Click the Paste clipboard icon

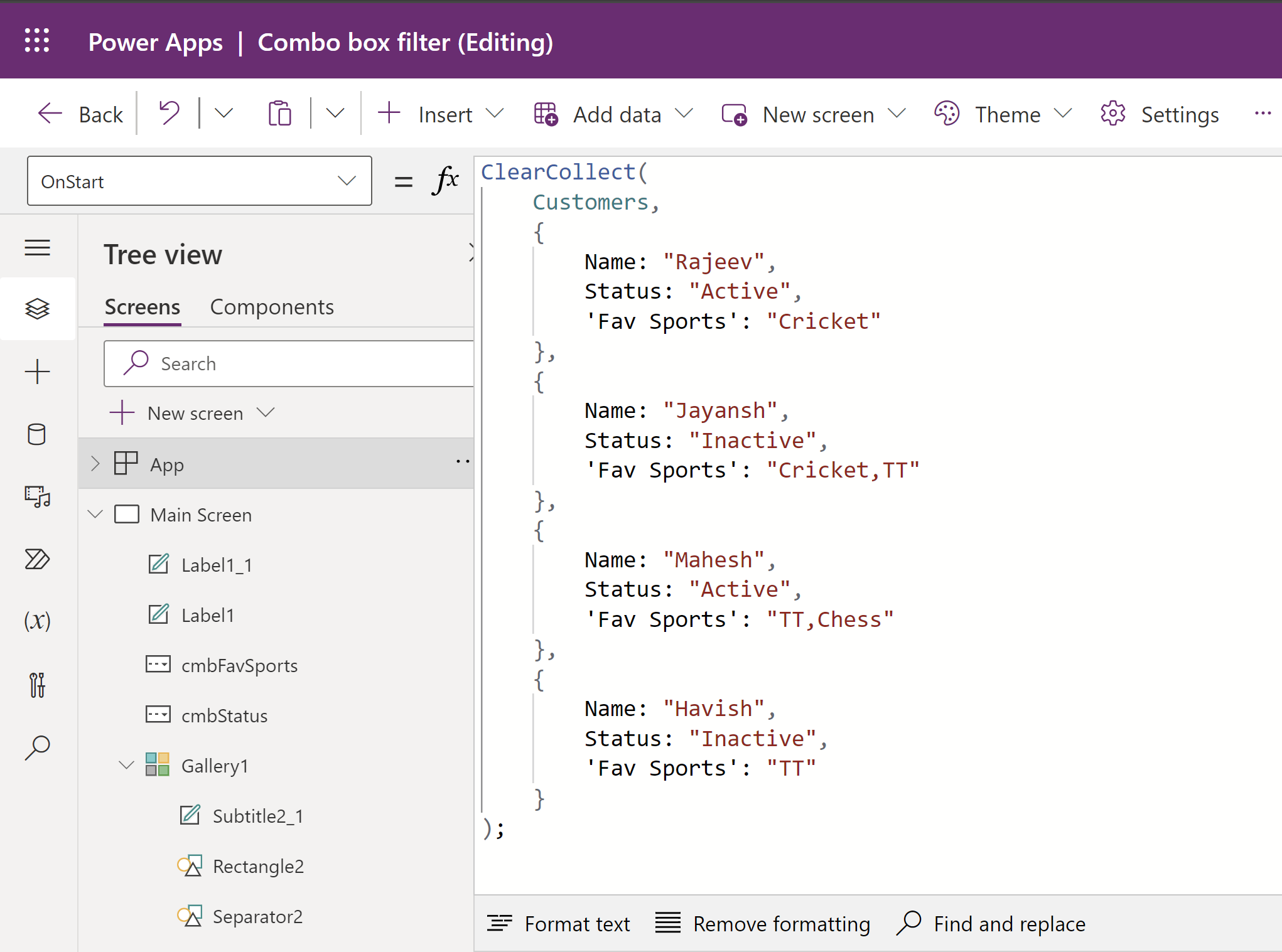pos(279,114)
